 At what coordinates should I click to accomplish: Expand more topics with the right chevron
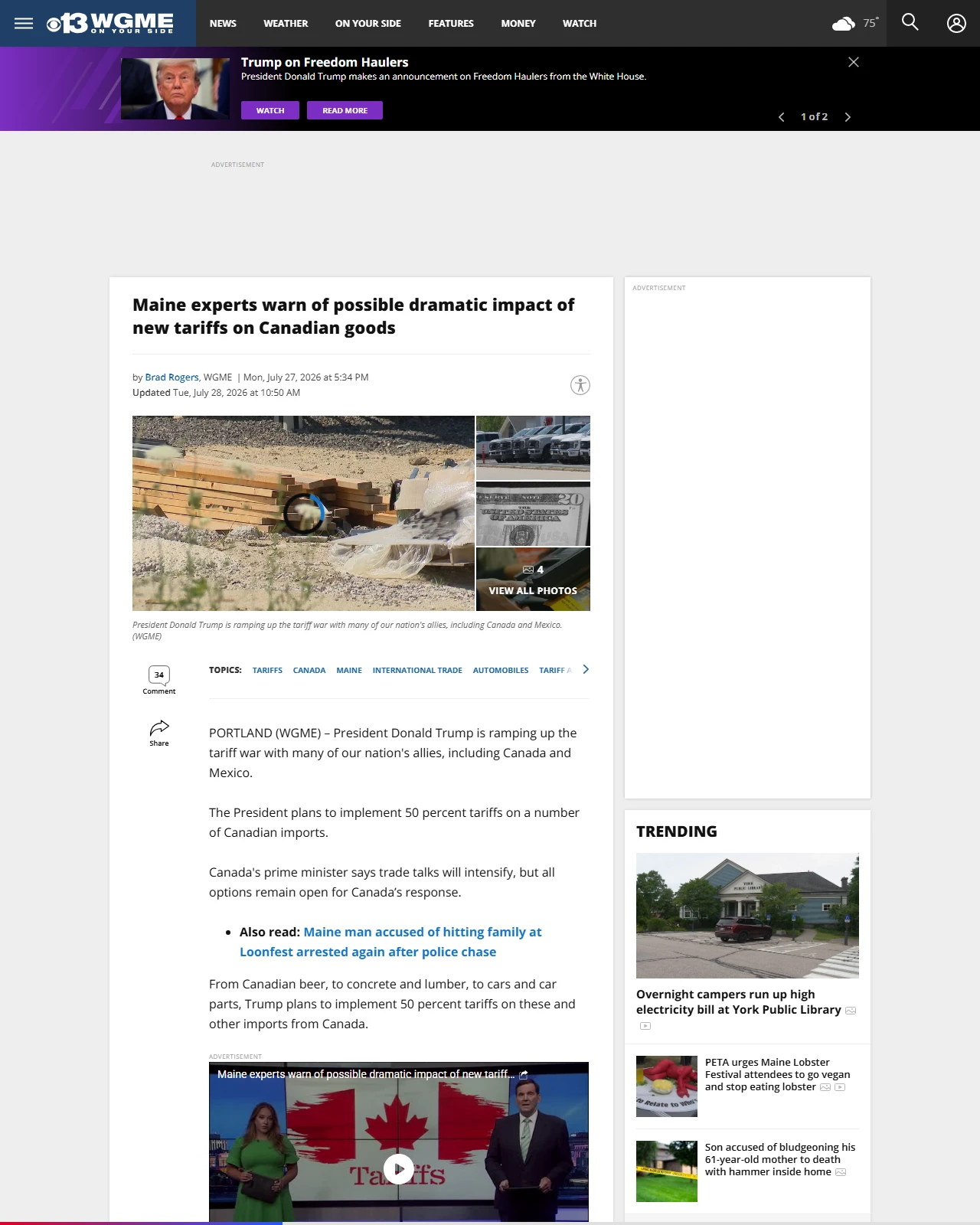586,669
